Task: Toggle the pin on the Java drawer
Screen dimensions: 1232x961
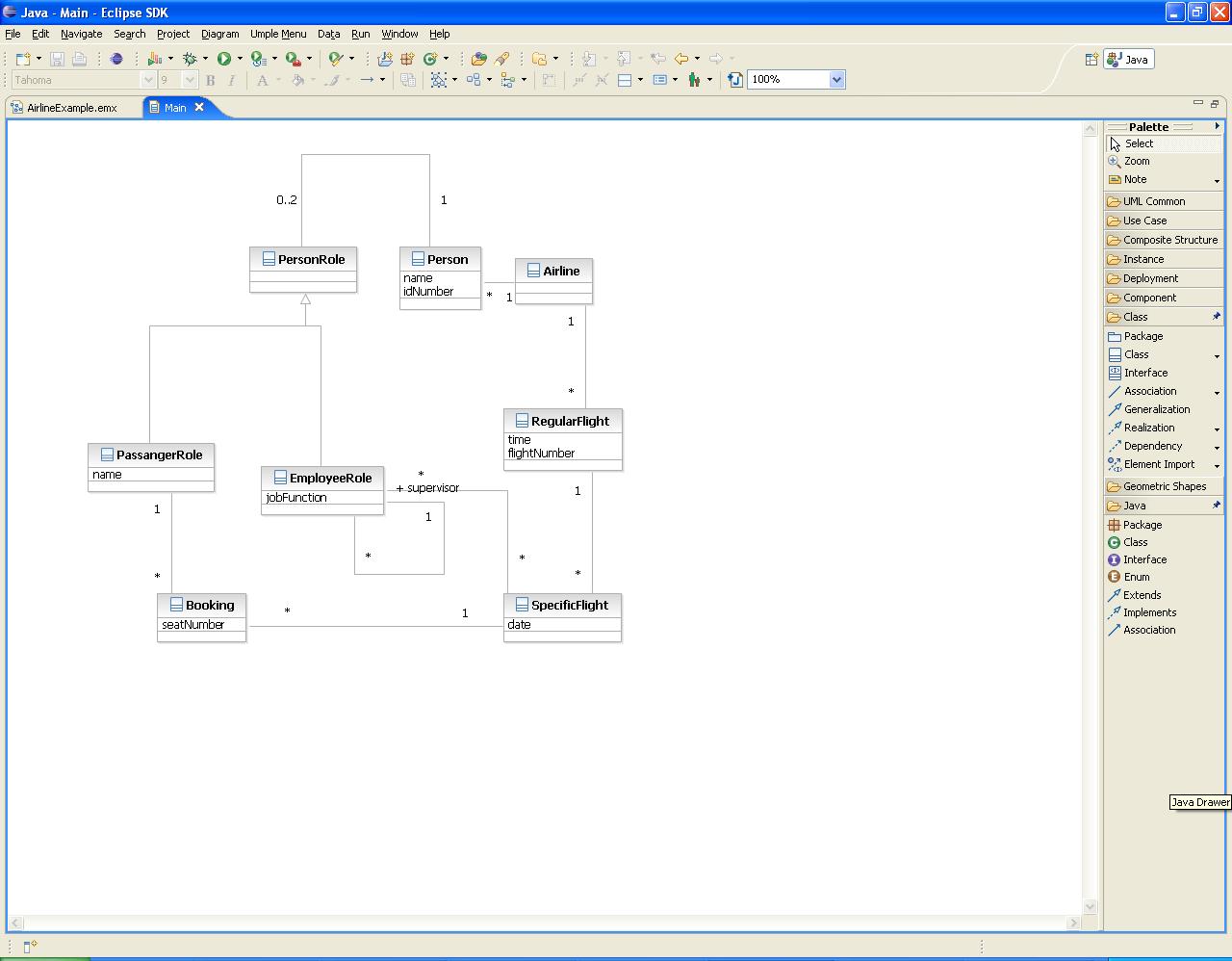Action: (1216, 506)
